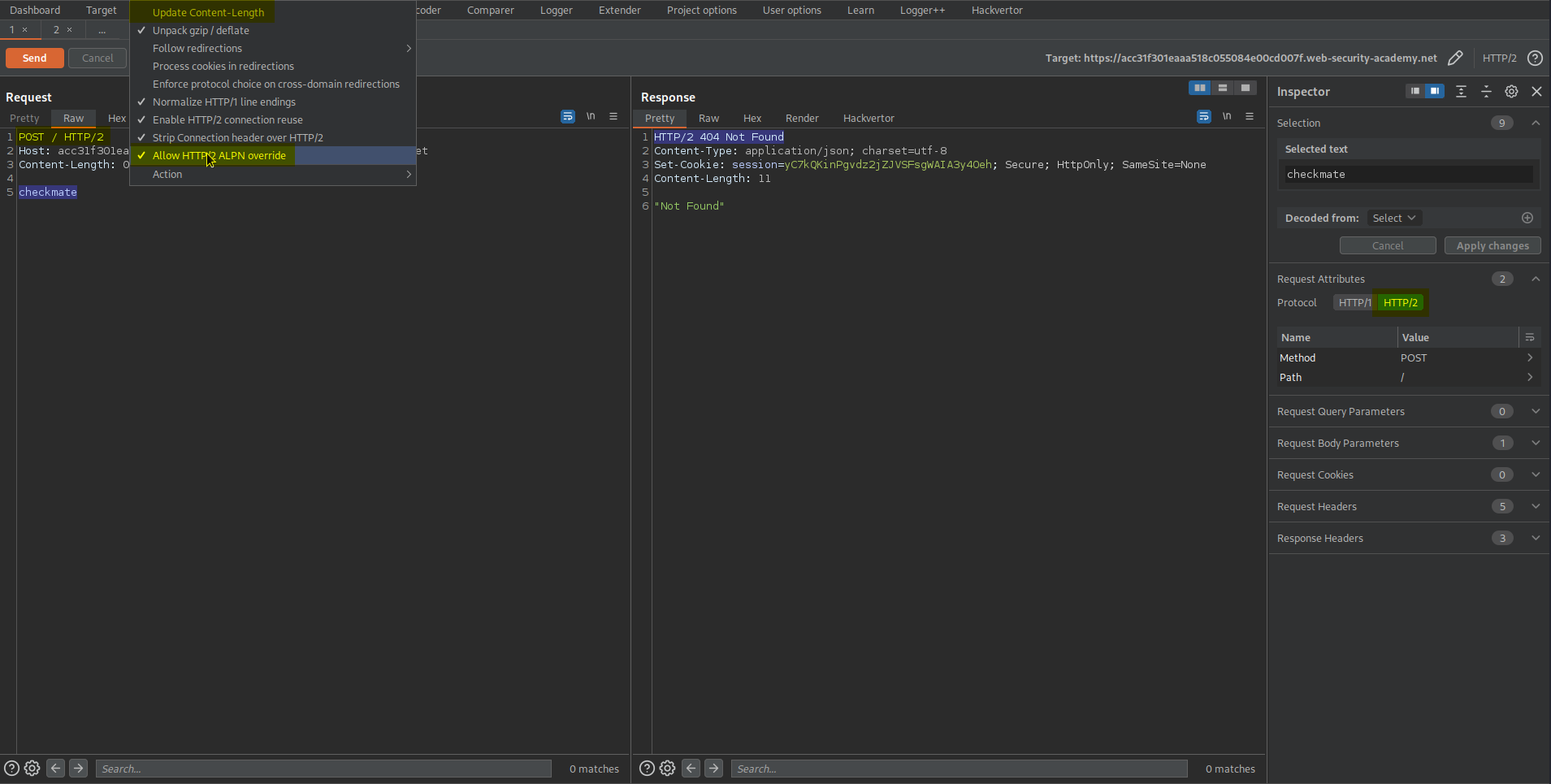Screen dimensions: 1551x784
Task: Click the Send button
Action: pyautogui.click(x=35, y=58)
